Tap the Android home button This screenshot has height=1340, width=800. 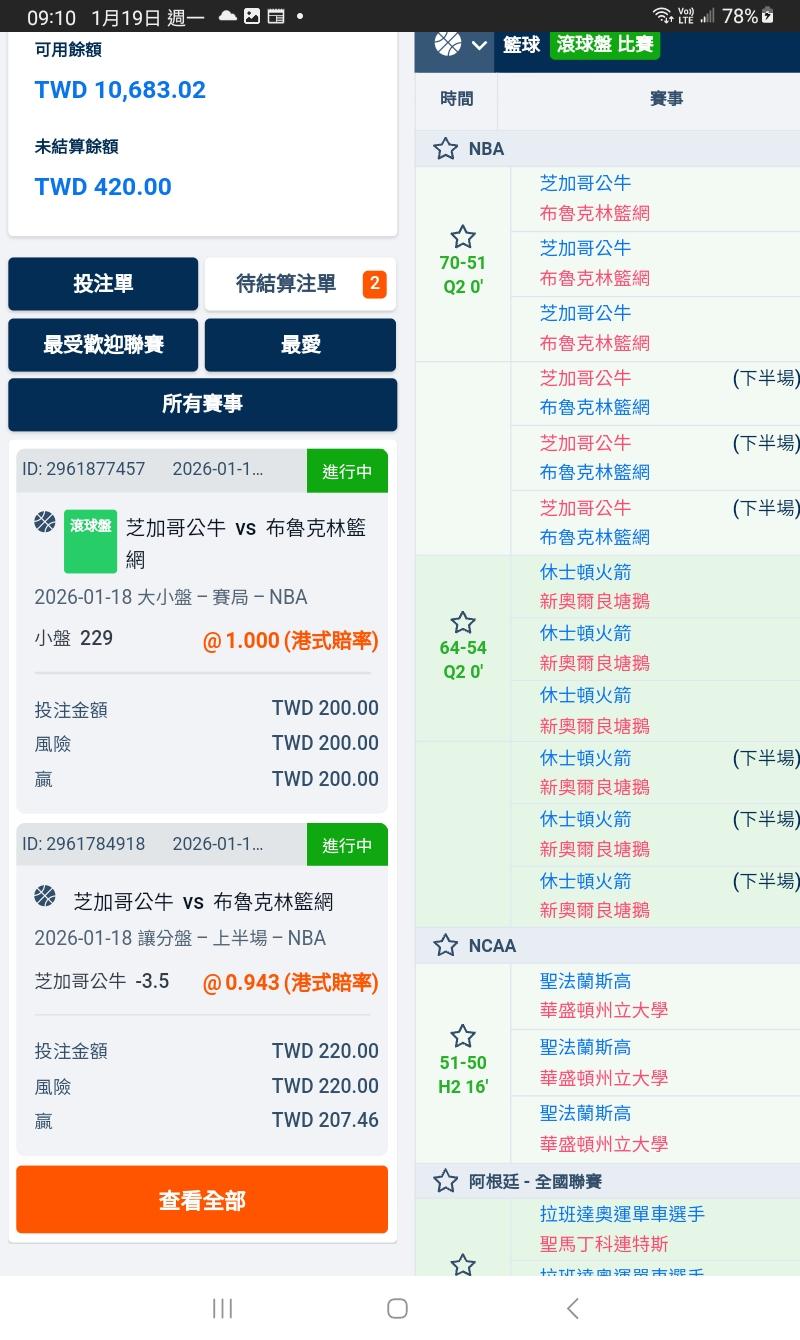click(x=397, y=1308)
